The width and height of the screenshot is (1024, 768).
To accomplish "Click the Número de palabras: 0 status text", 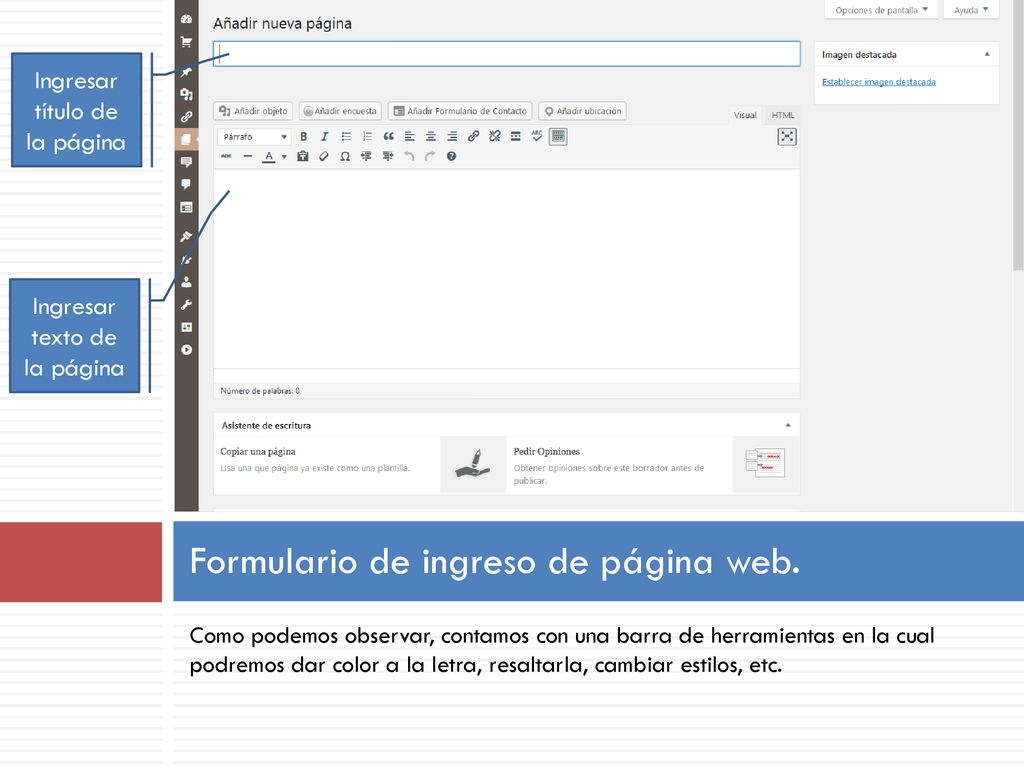I will [260, 391].
